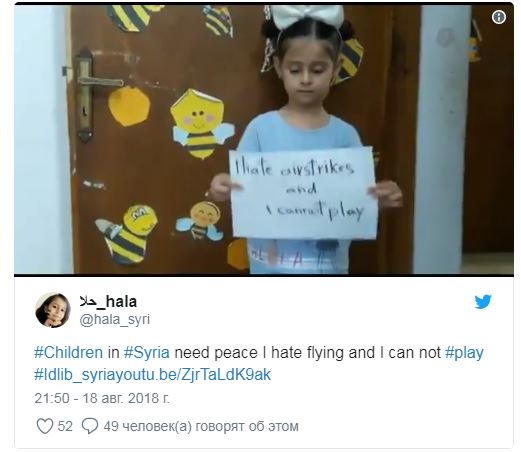Open the #Children hashtag
This screenshot has height=452, width=521.
(x=68, y=353)
